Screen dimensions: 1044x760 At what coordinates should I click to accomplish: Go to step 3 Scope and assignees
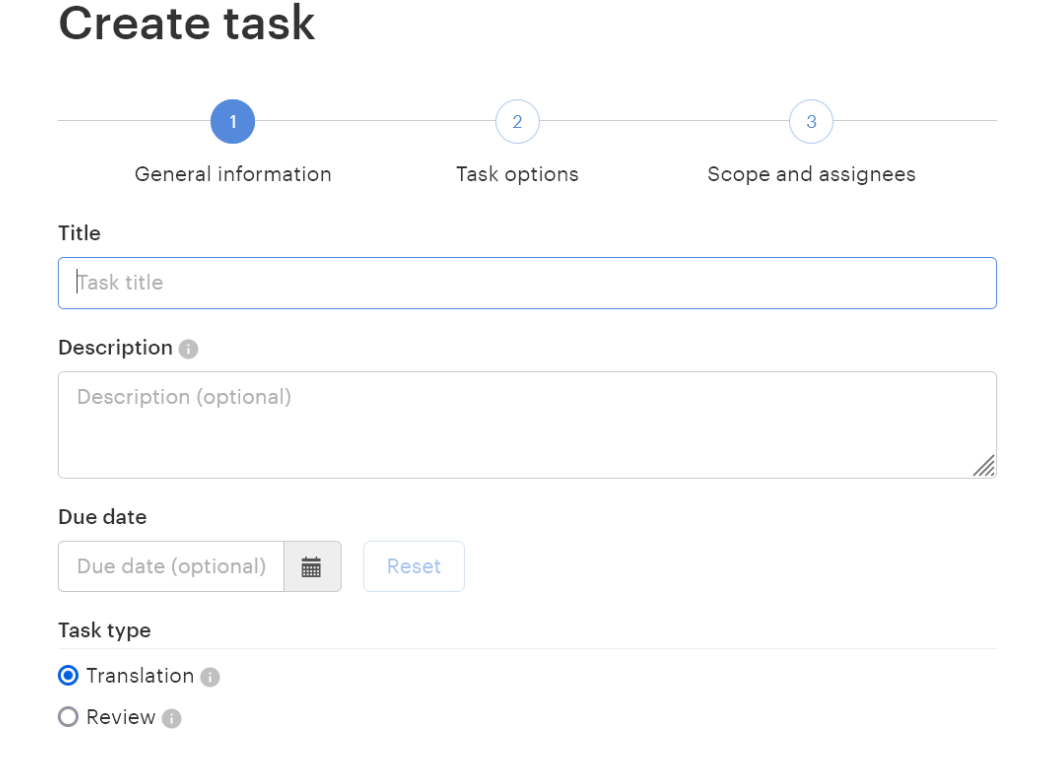pos(811,121)
